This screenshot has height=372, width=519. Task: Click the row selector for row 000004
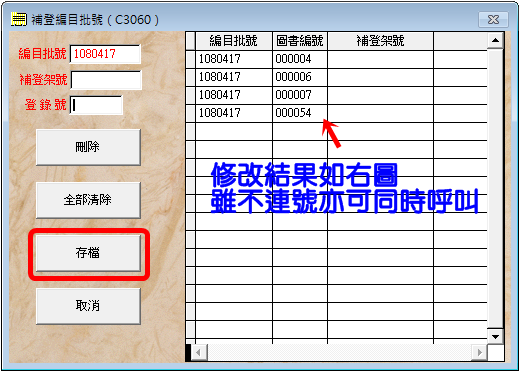(x=191, y=60)
